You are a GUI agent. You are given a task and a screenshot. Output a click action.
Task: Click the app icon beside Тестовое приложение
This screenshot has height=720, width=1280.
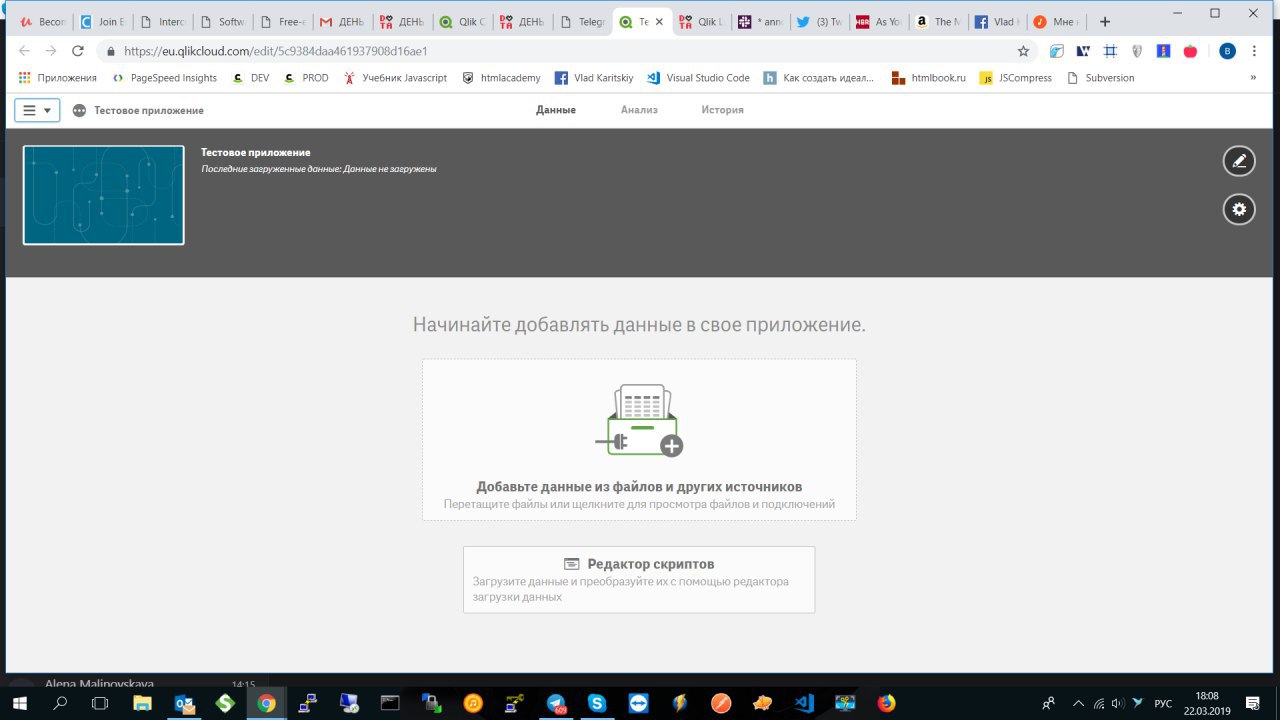(79, 111)
